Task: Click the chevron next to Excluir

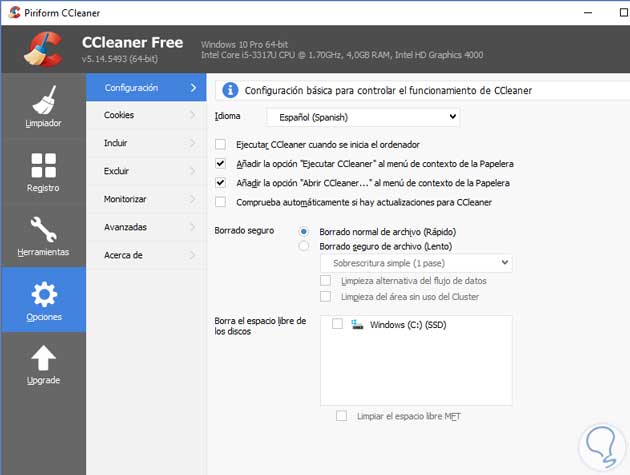Action: 192,171
